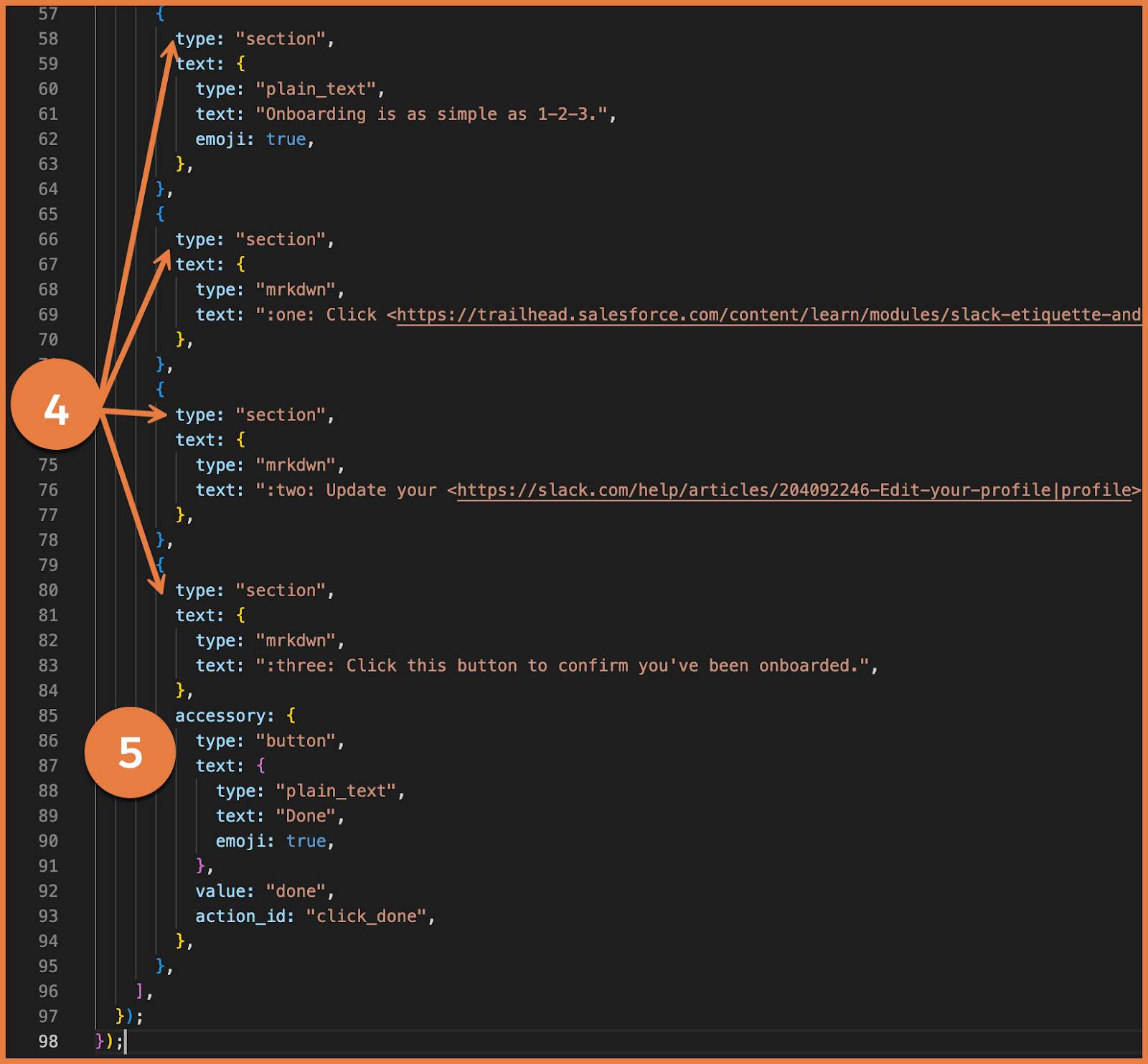1148x1064 pixels.
Task: Click the closing bracket "]," on line 96
Action: point(144,992)
